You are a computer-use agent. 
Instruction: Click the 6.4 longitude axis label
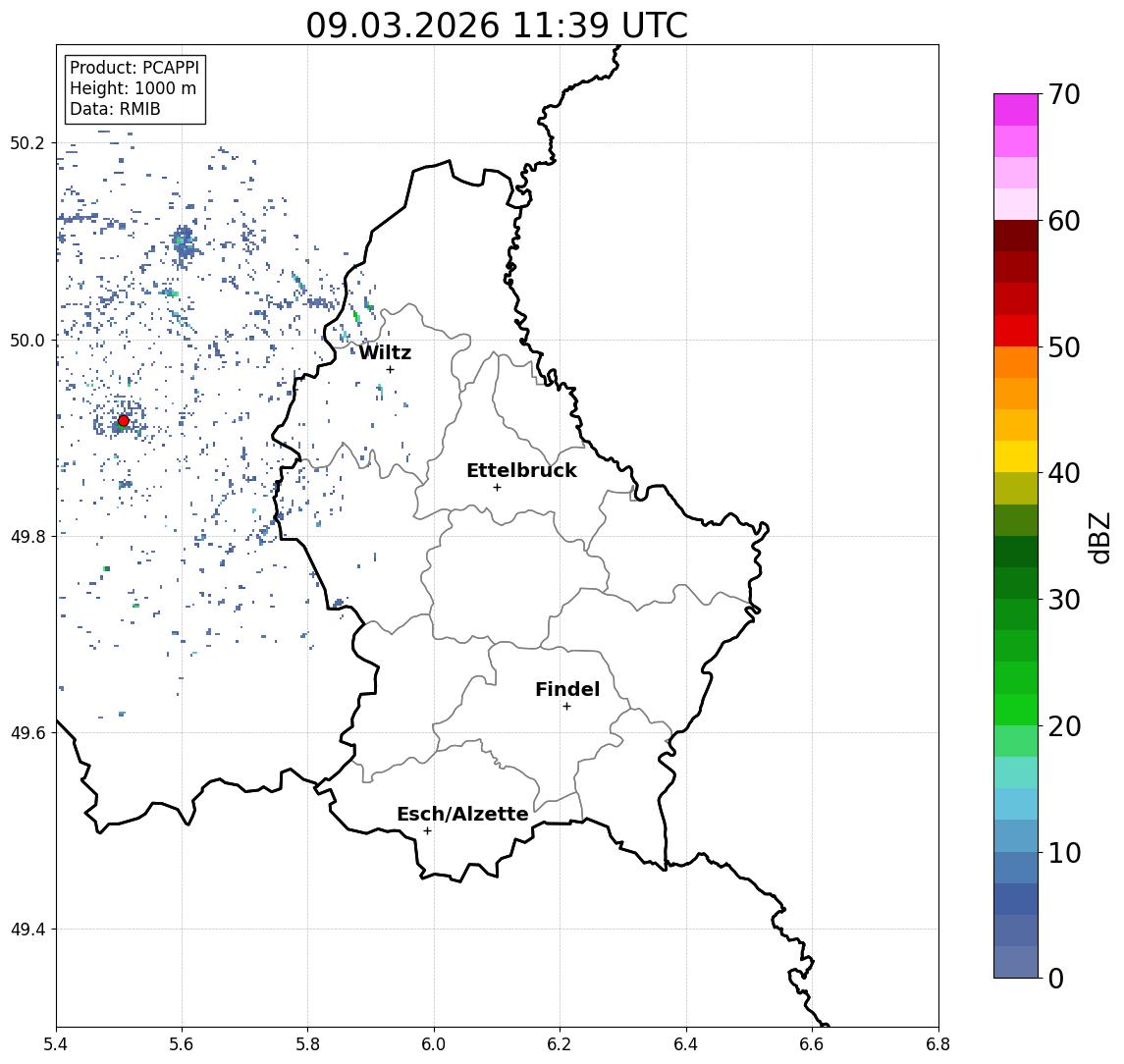pyautogui.click(x=686, y=1044)
